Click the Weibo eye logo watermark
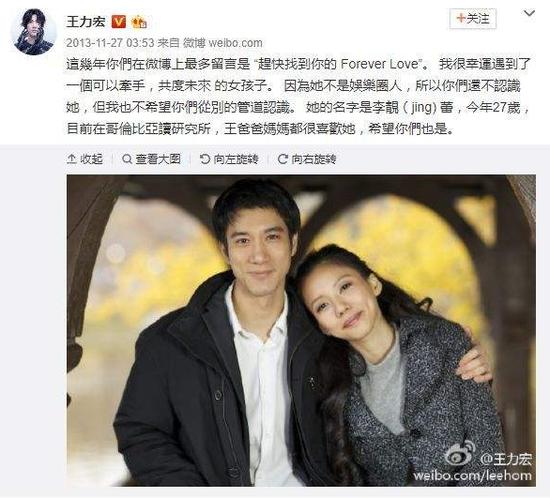Image resolution: width=550 pixels, height=498 pixels. point(460,454)
